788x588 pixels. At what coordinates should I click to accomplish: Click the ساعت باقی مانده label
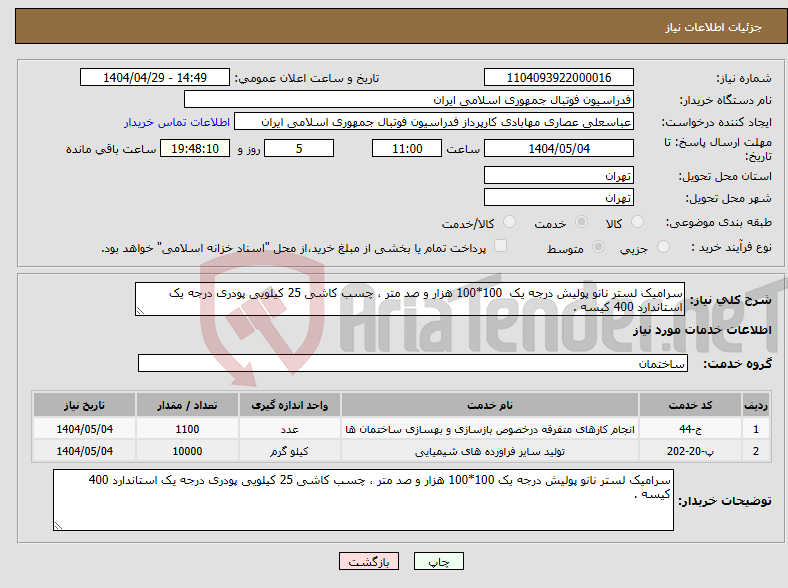coord(111,149)
